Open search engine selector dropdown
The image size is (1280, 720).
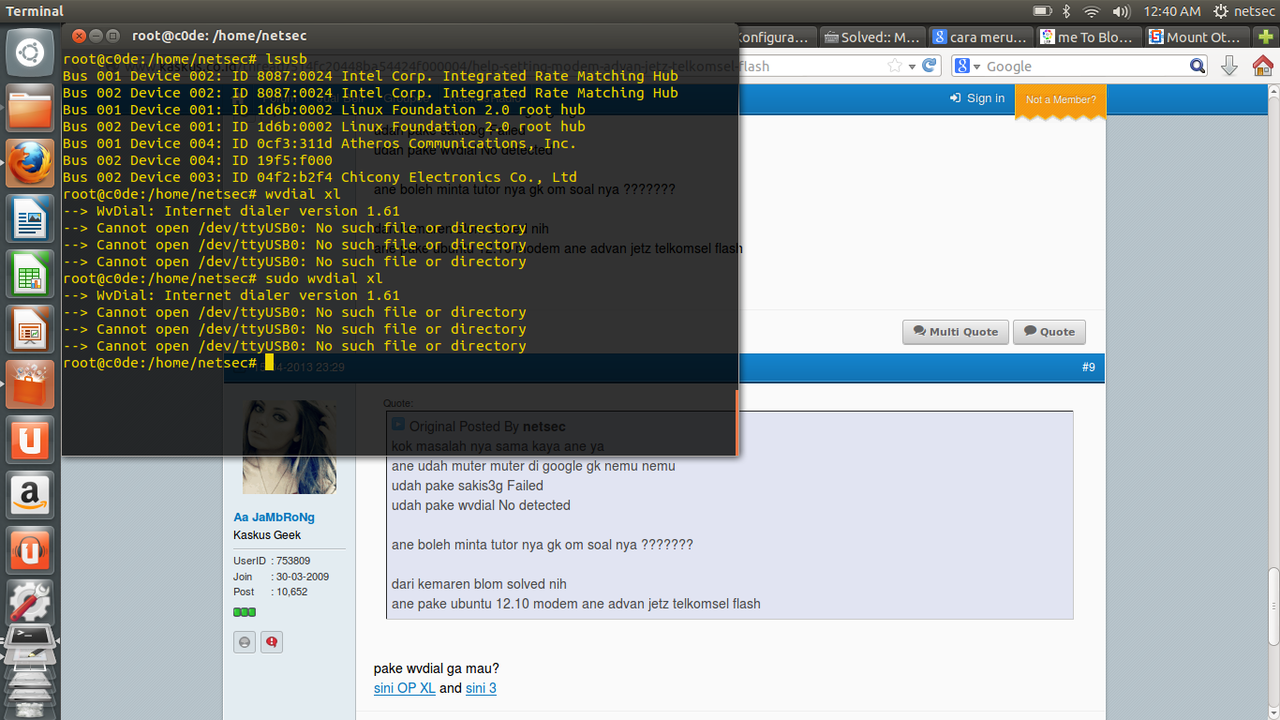pos(966,66)
